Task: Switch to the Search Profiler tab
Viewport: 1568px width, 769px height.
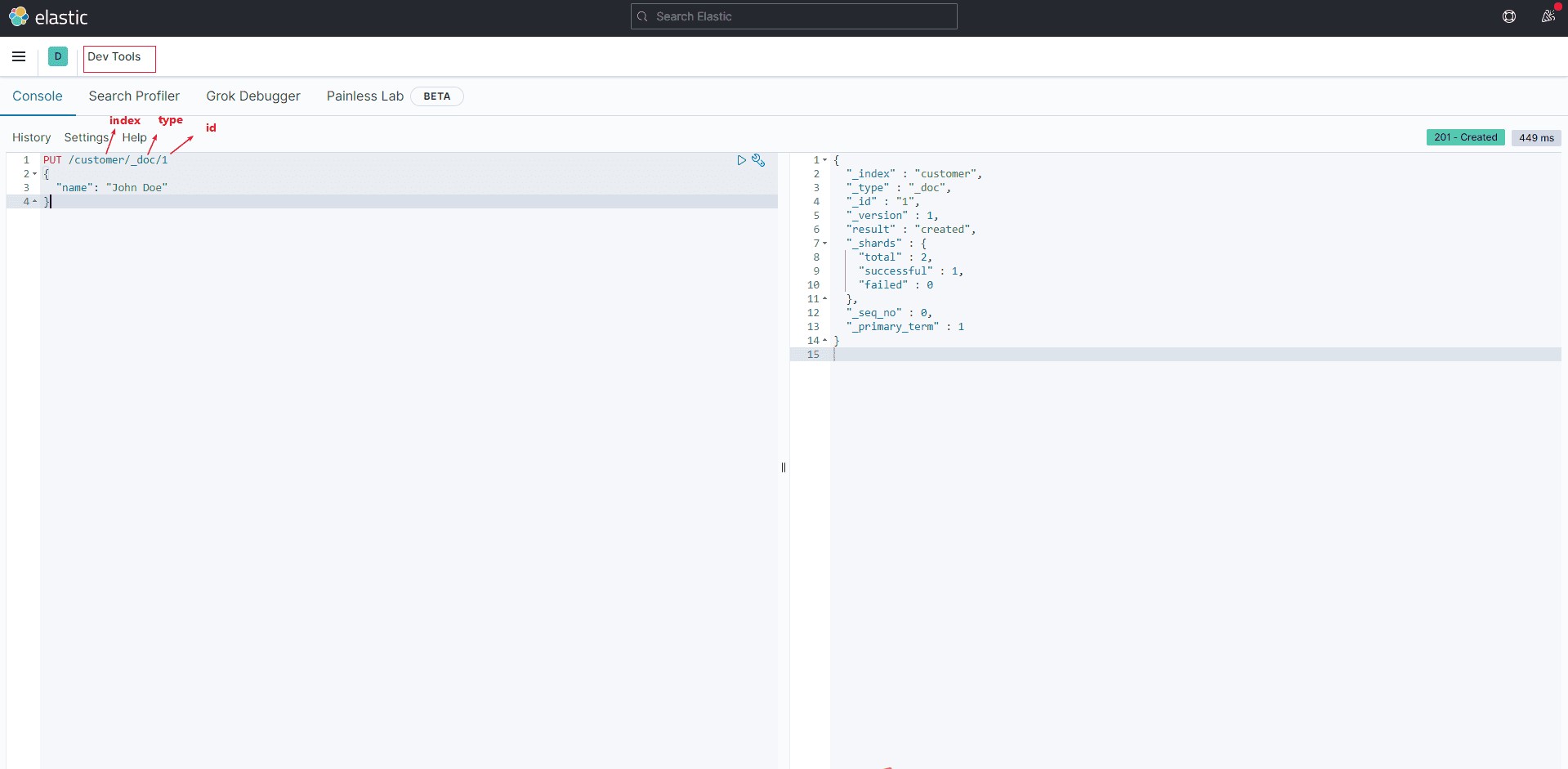Action: pyautogui.click(x=134, y=96)
